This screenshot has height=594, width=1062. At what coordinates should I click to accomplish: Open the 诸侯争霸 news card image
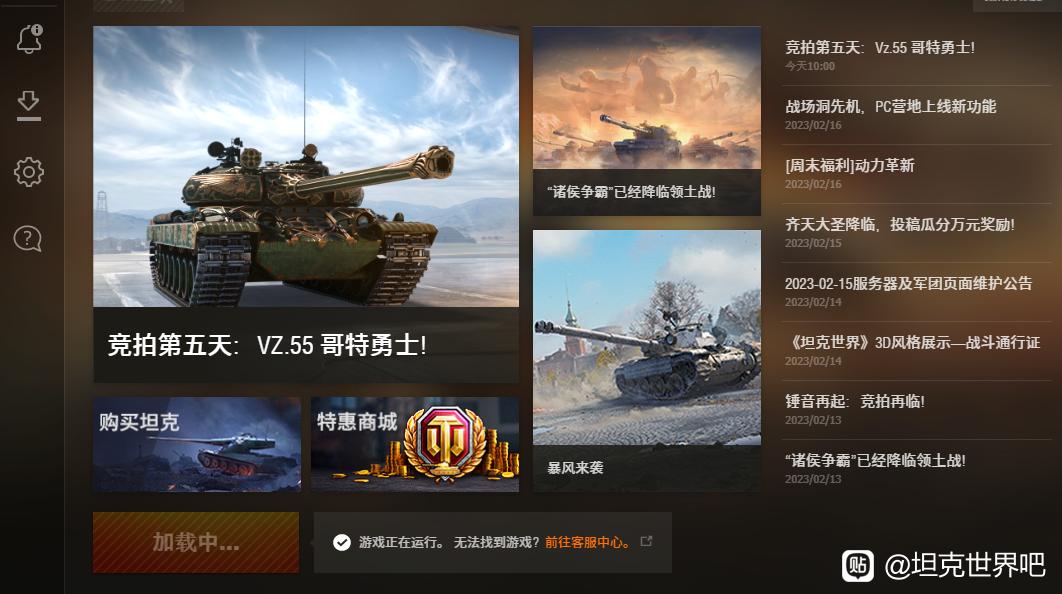(647, 98)
